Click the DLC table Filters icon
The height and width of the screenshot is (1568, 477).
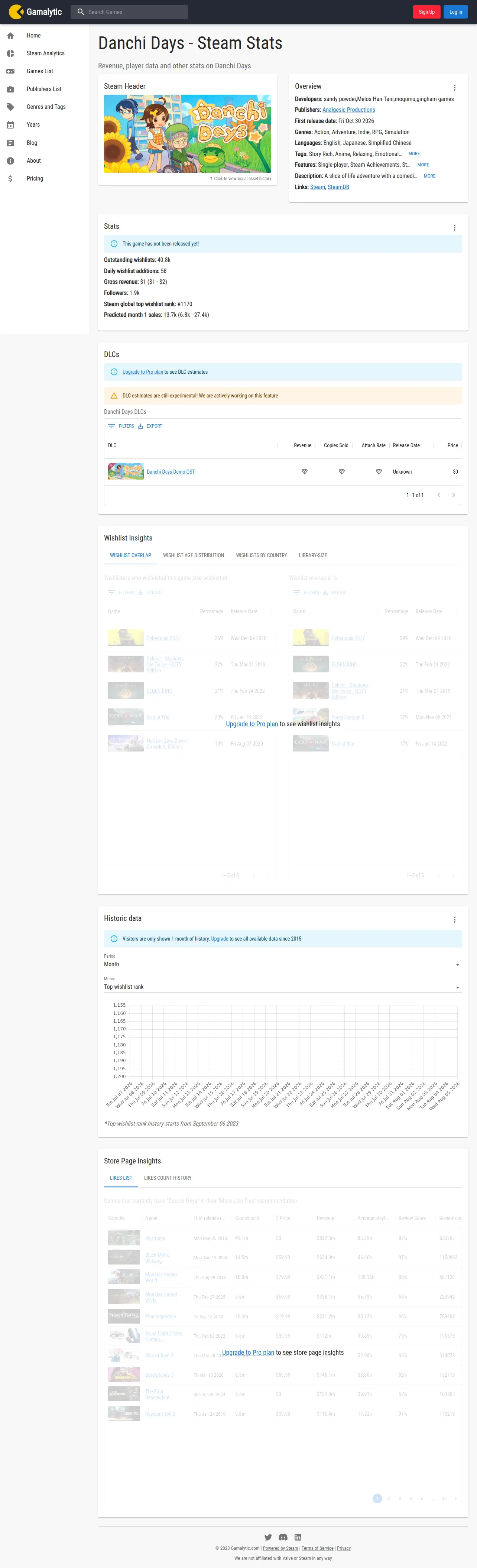[111, 426]
